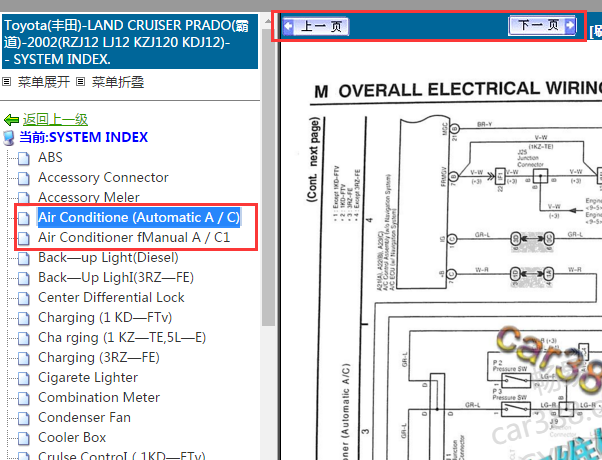
Task: Open Back—Up LighI(3RZ—FE) entry
Action: tap(116, 277)
